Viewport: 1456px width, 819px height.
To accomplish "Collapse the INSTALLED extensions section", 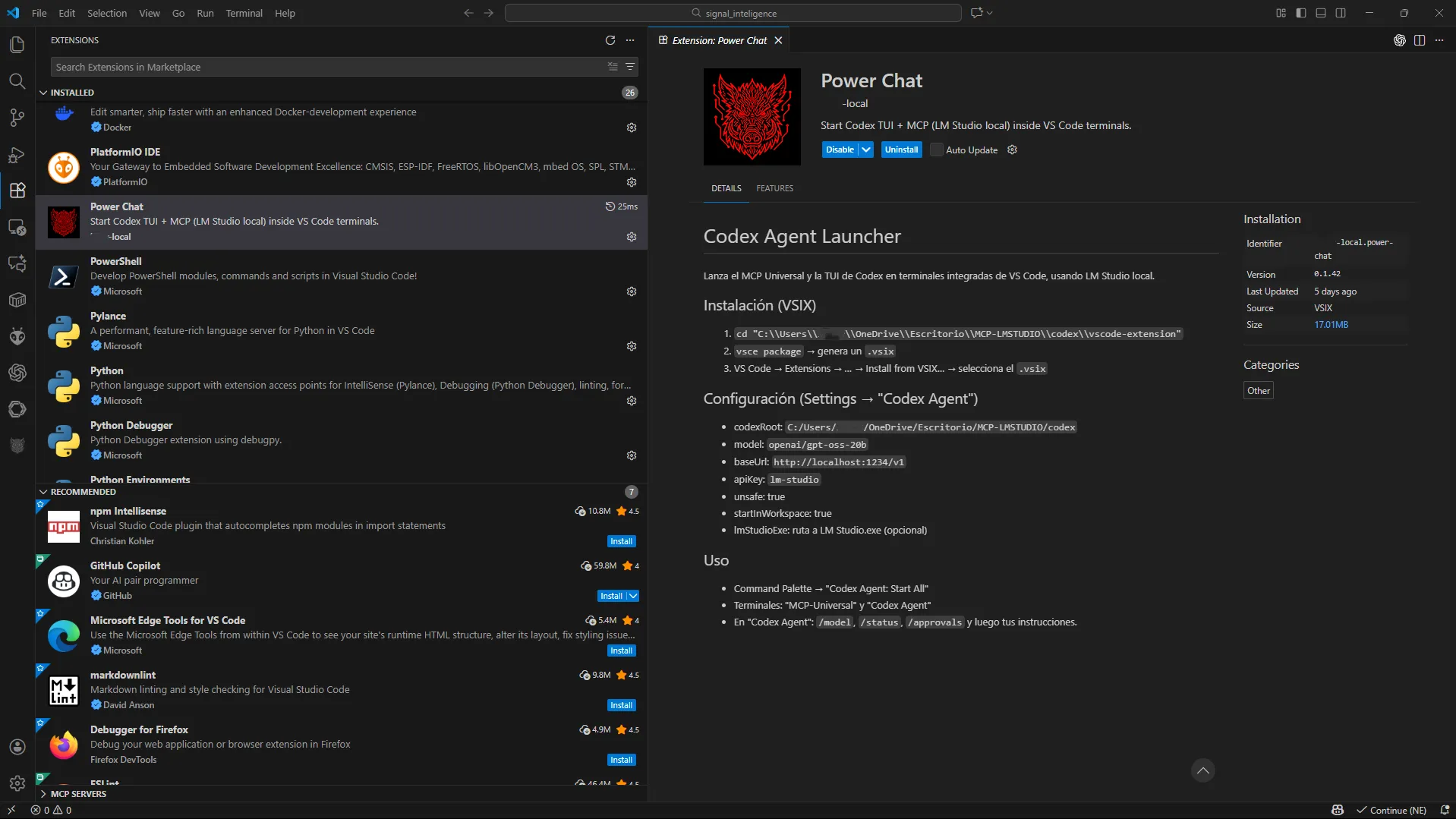I will tap(43, 93).
